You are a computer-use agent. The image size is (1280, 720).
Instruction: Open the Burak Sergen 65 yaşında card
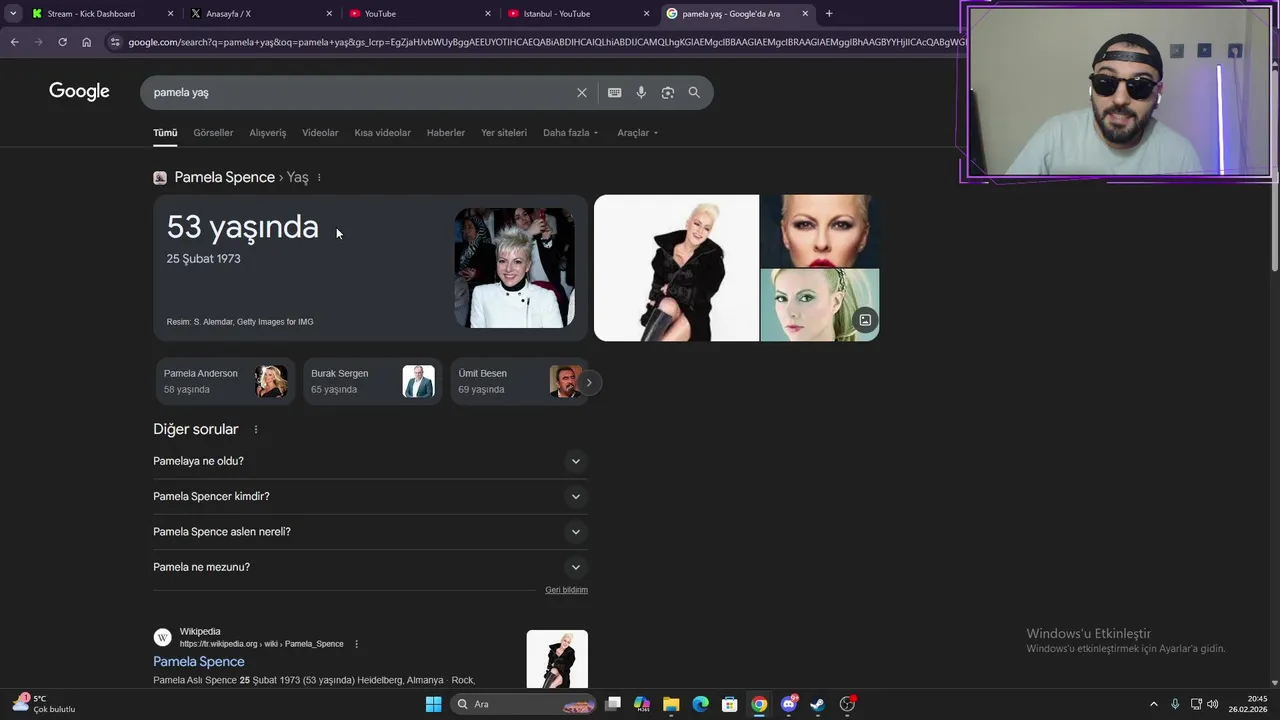click(x=372, y=382)
